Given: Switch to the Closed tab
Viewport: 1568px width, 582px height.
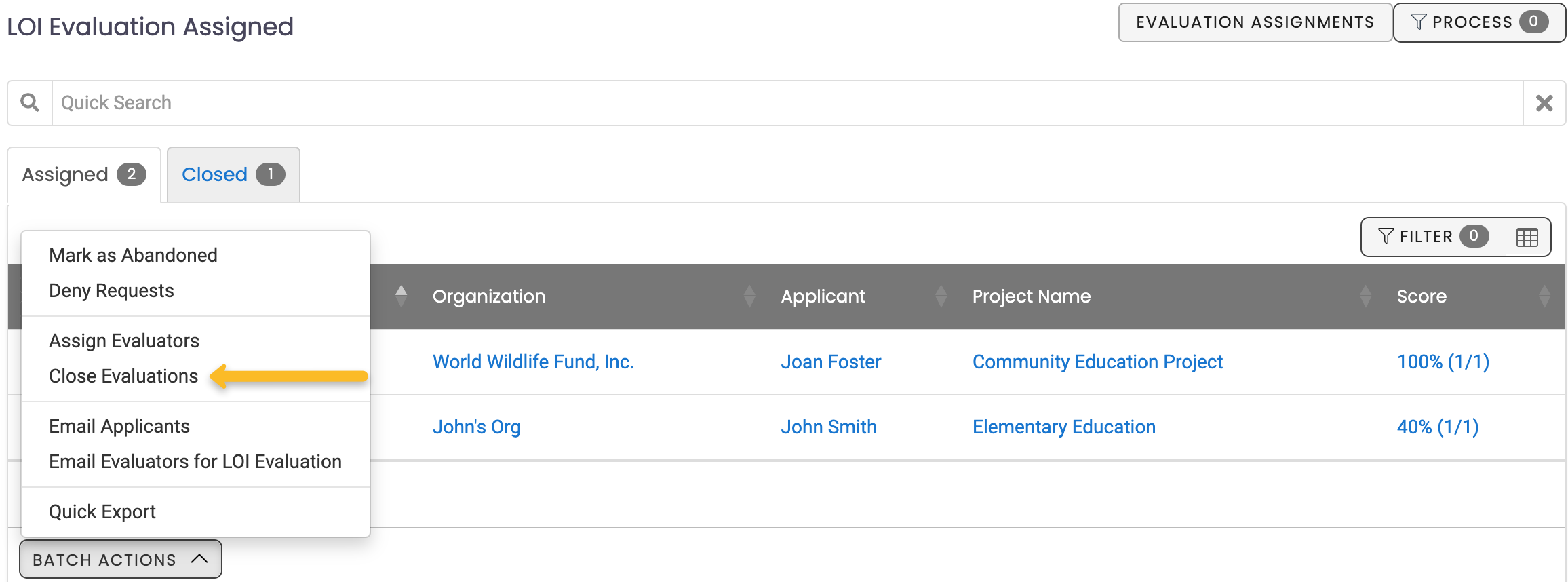Looking at the screenshot, I should pyautogui.click(x=233, y=175).
